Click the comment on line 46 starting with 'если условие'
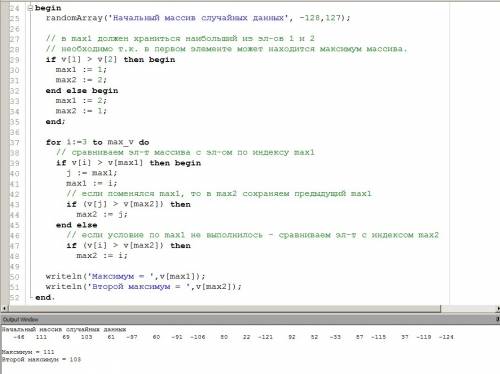The width and height of the screenshot is (500, 374). pos(252,235)
